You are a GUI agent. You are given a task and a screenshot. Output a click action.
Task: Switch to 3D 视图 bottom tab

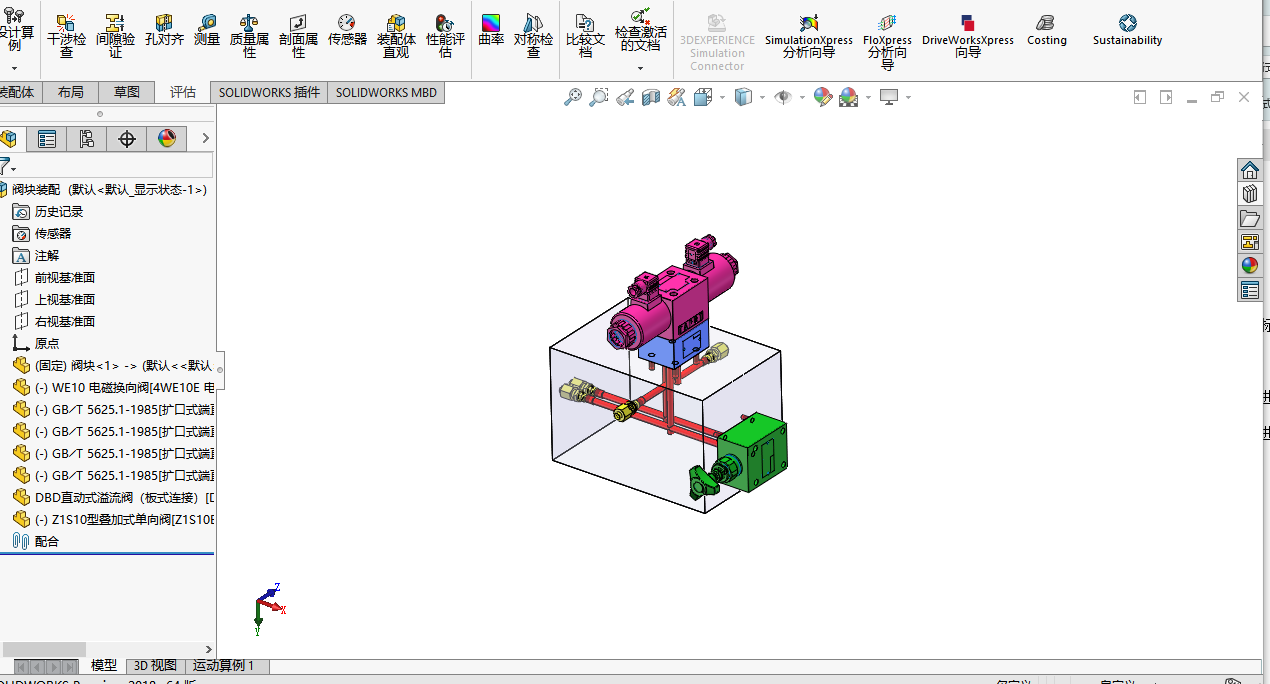coord(155,665)
